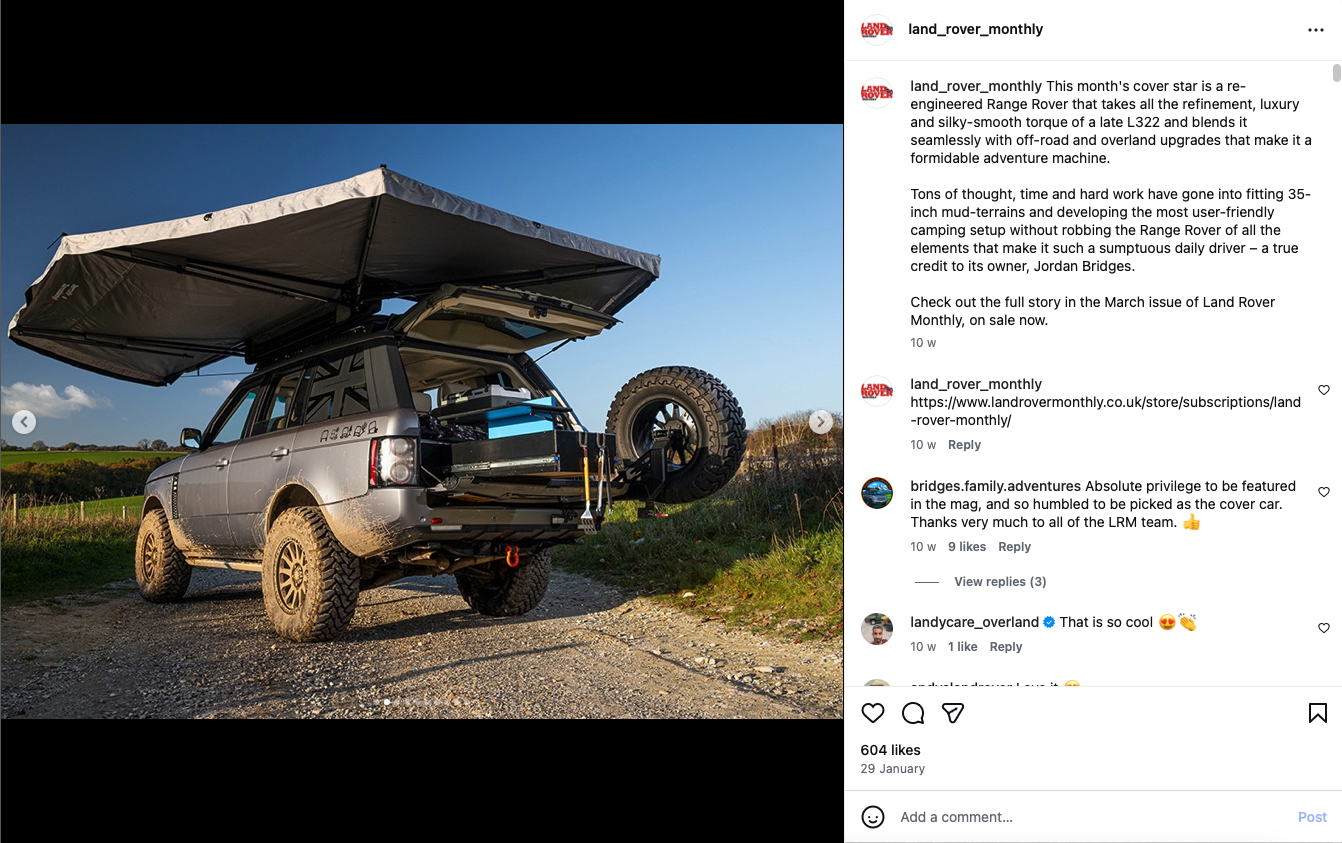Share the post via paper plane icon
This screenshot has width=1342, height=843.
953,713
